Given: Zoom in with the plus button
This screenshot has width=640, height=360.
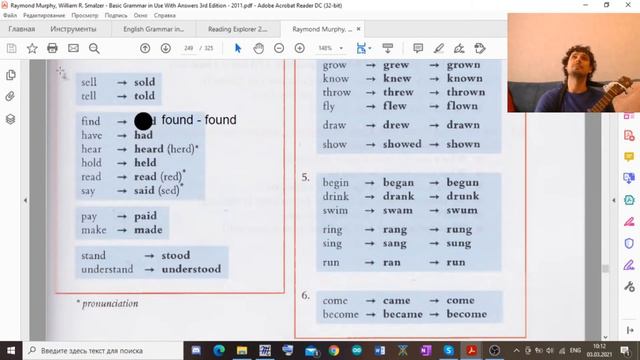Looking at the screenshot, I should click(x=300, y=48).
